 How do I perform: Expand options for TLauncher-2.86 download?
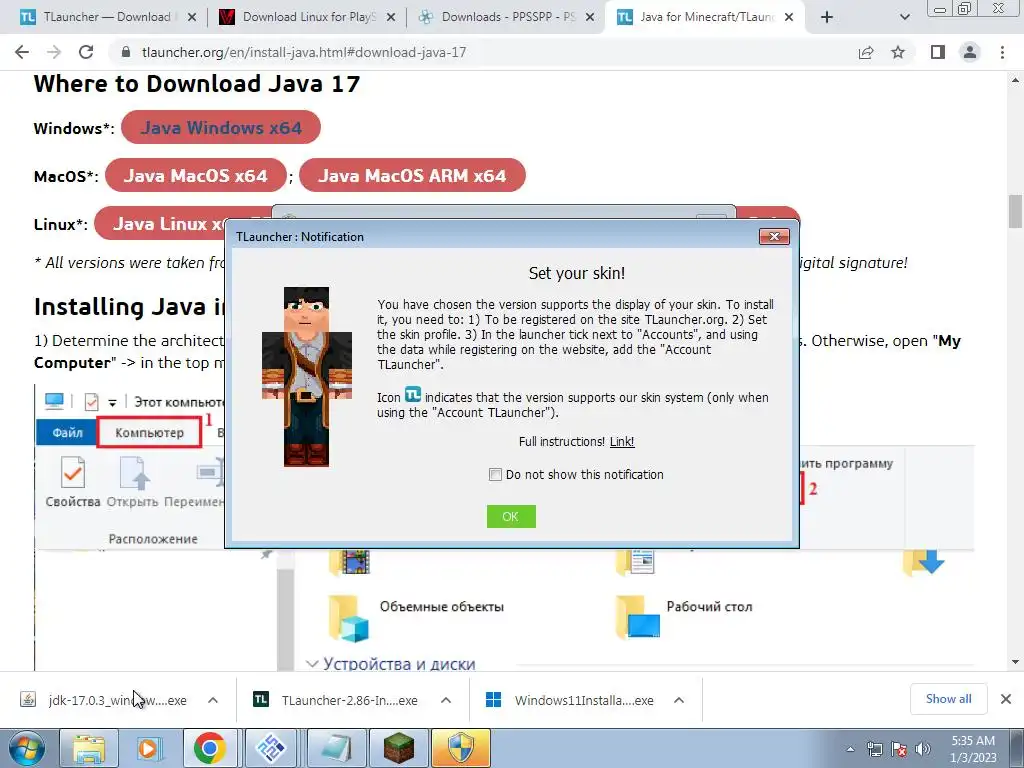446,700
